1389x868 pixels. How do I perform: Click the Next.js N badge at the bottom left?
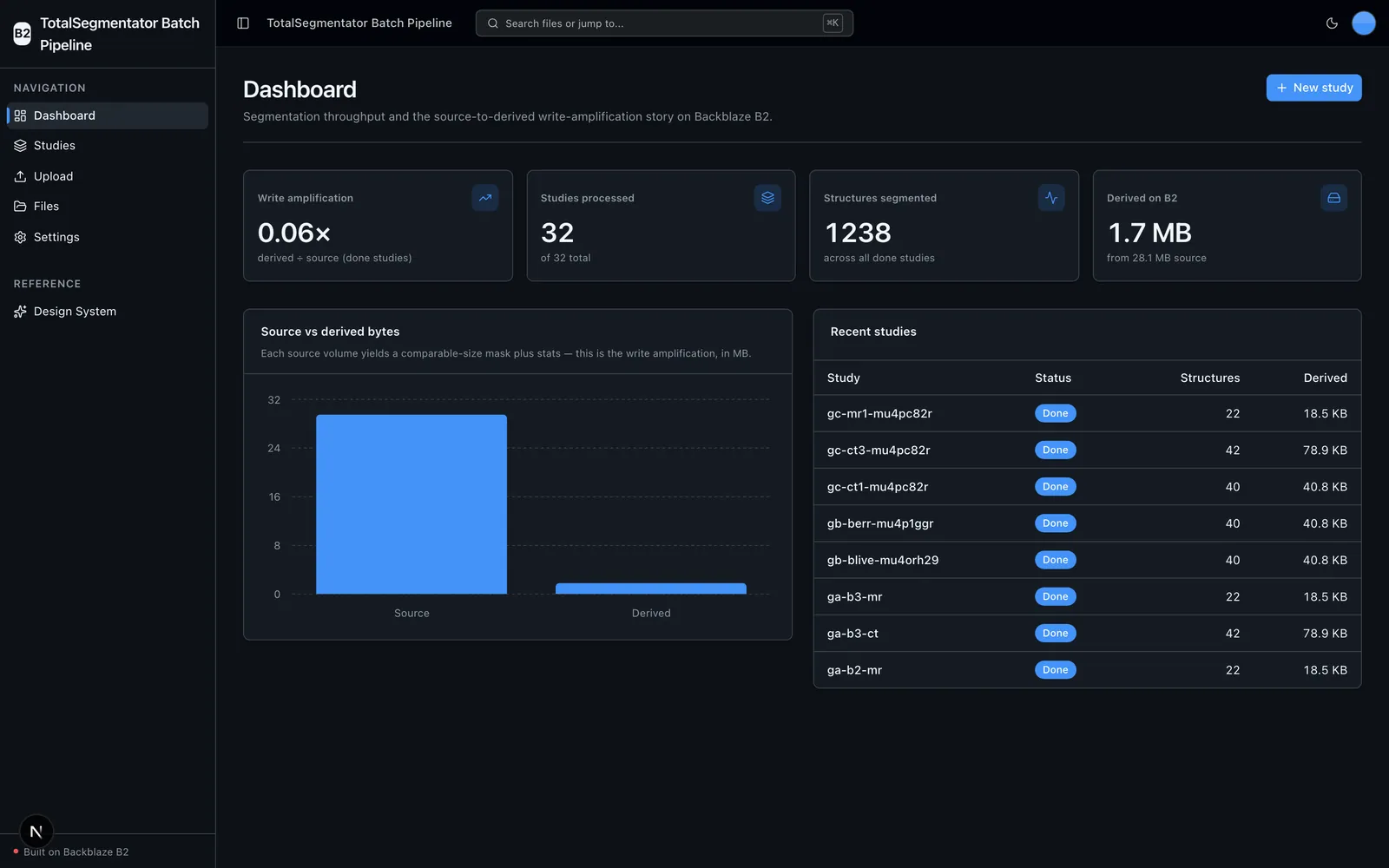click(x=36, y=832)
